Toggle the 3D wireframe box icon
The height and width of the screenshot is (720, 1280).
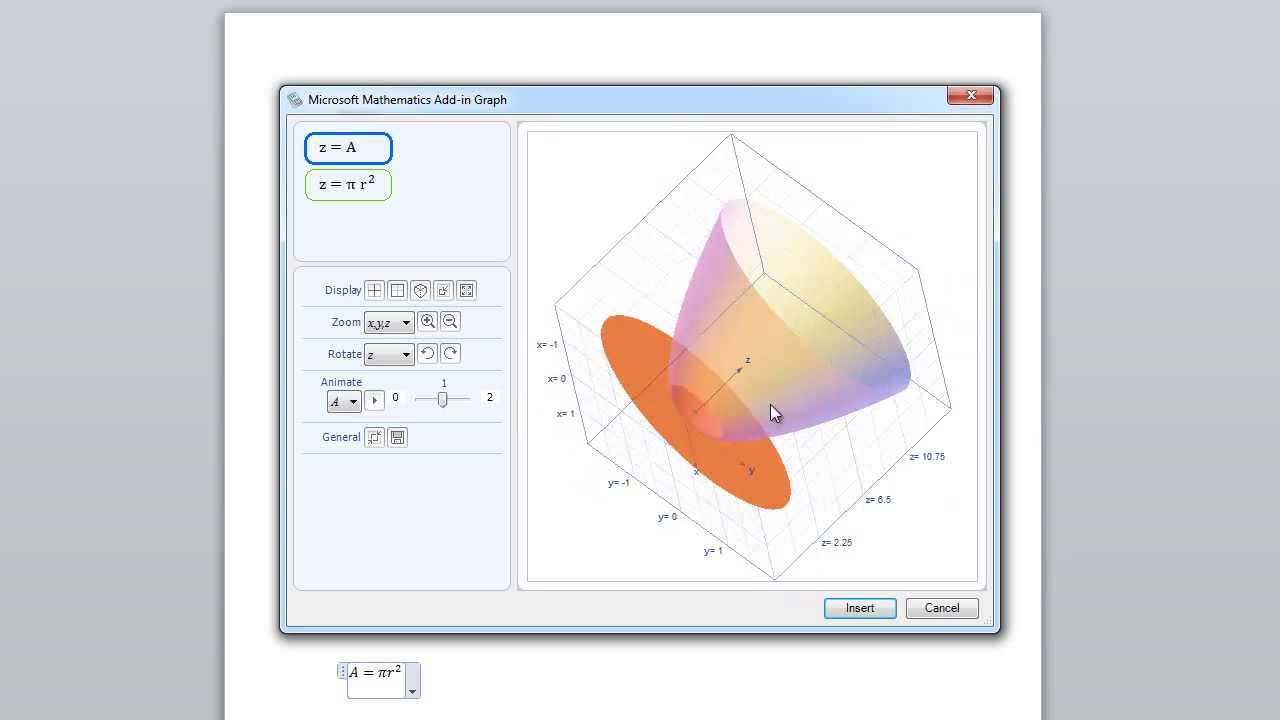click(420, 290)
